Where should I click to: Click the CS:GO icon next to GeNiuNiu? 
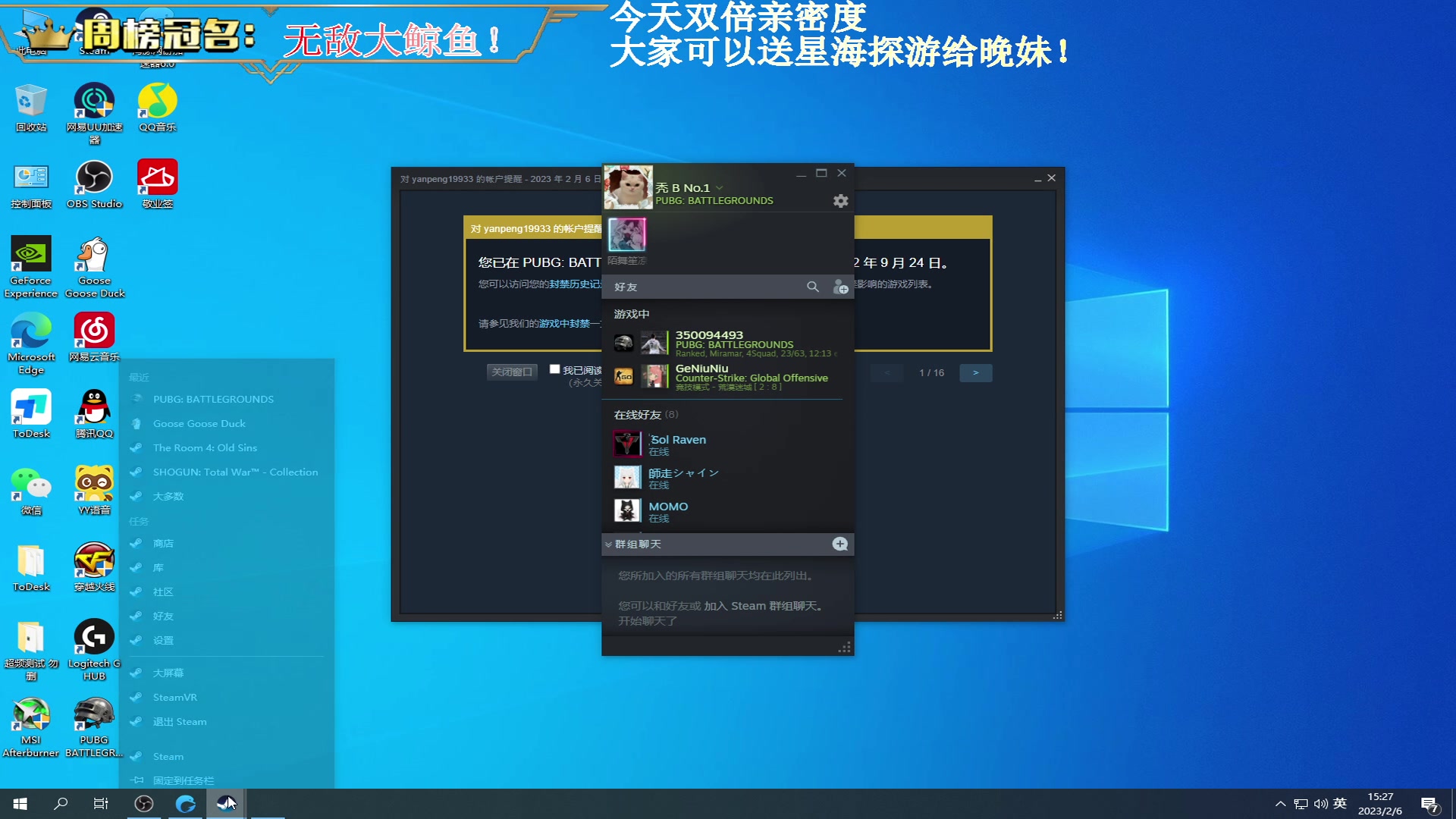[x=623, y=375]
